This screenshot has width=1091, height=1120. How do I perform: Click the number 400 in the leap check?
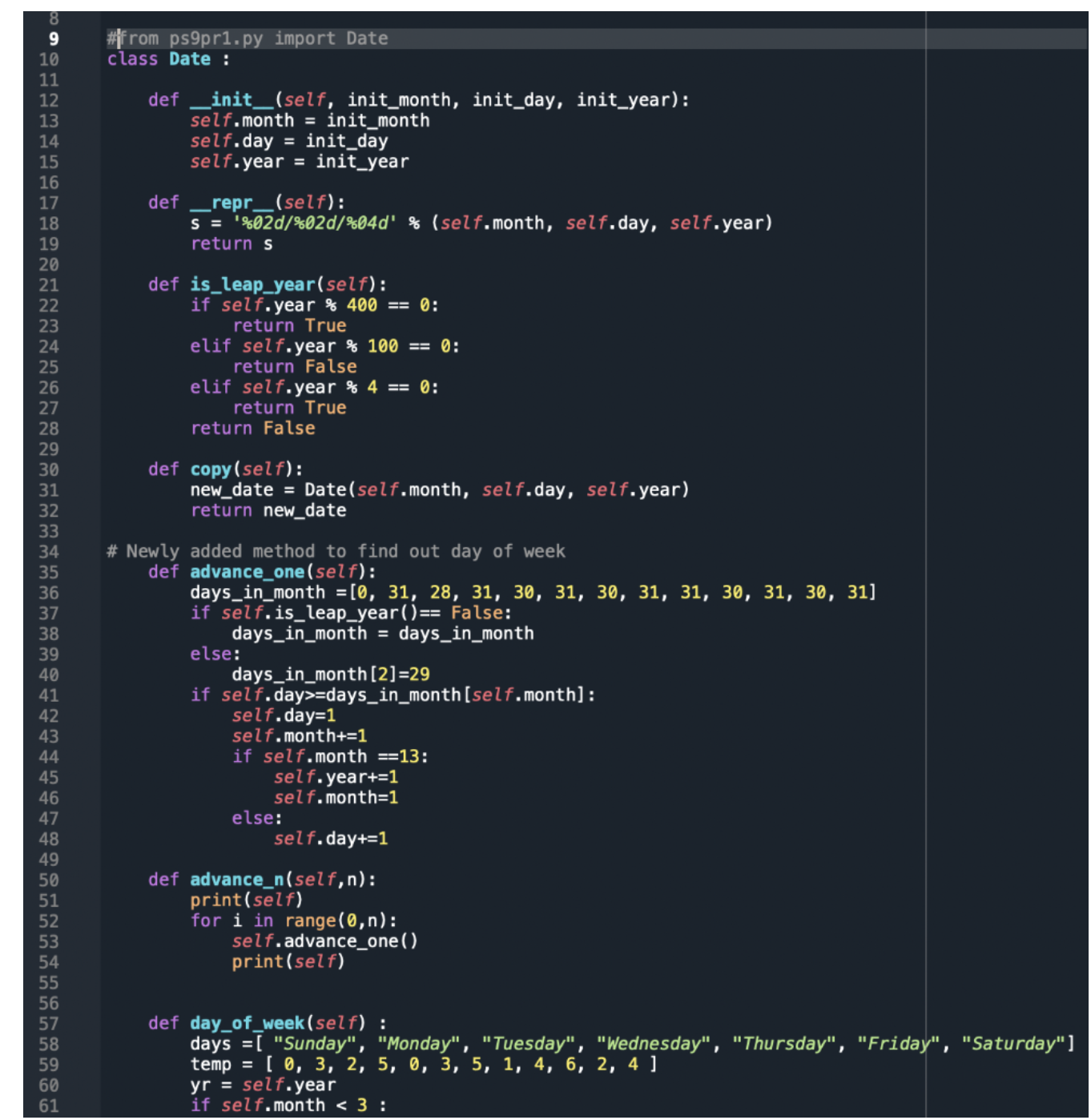pyautogui.click(x=362, y=305)
